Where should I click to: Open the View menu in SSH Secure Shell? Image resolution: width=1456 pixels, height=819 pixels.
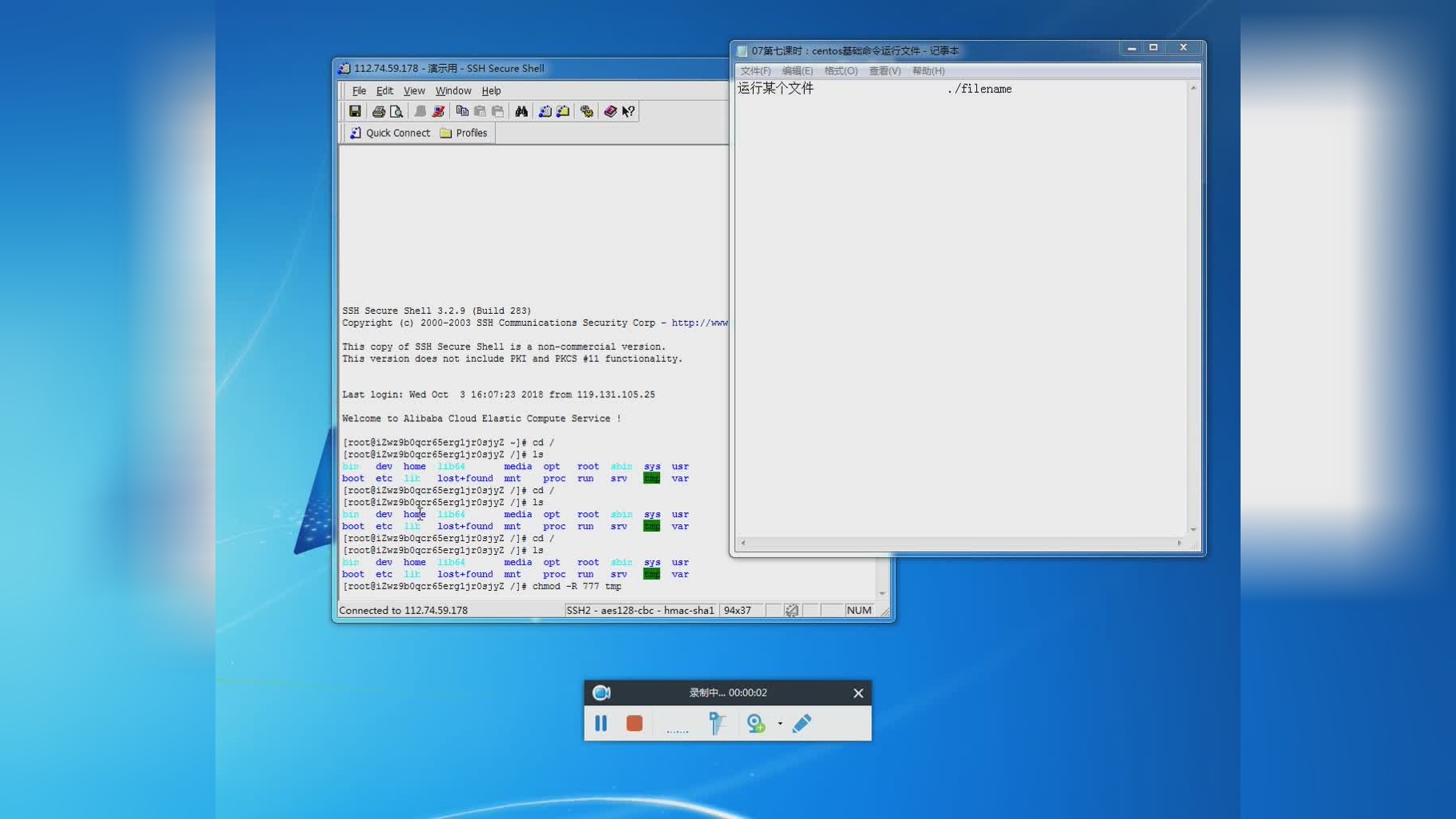(x=414, y=90)
